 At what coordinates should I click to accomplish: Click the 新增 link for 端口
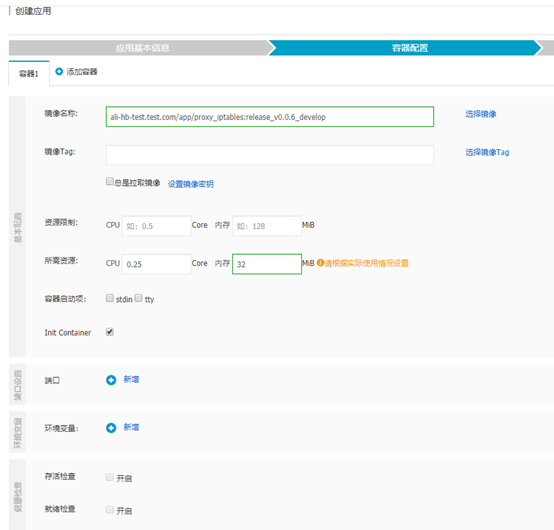(x=131, y=379)
